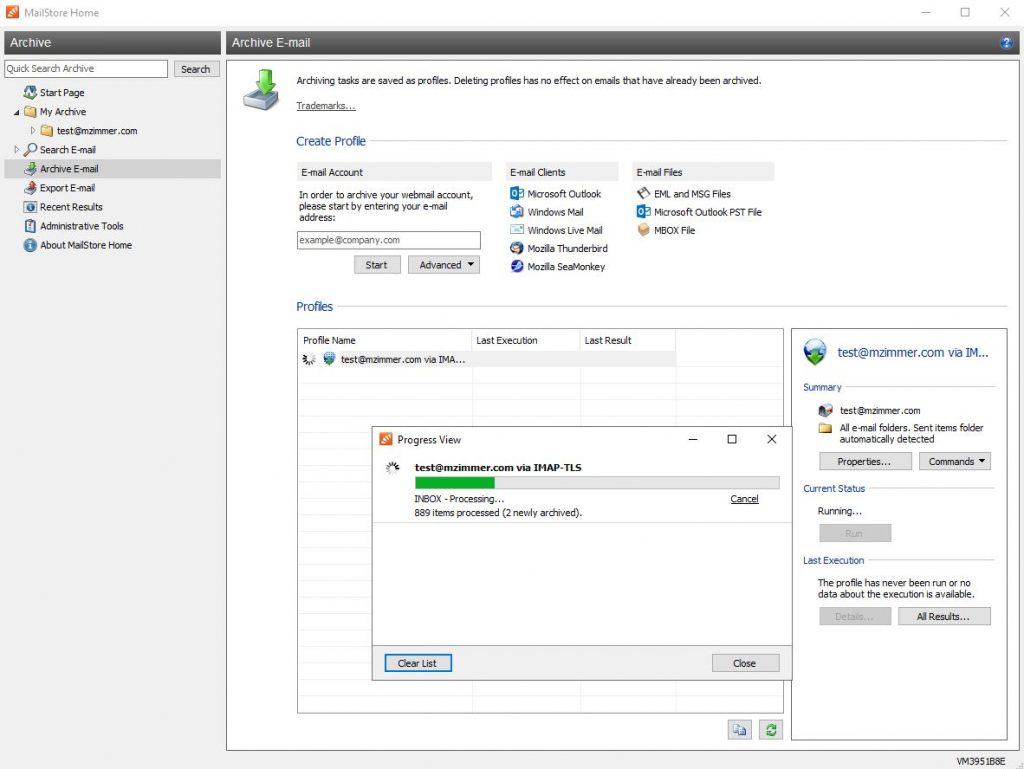Open the Advanced dropdown button

[444, 265]
